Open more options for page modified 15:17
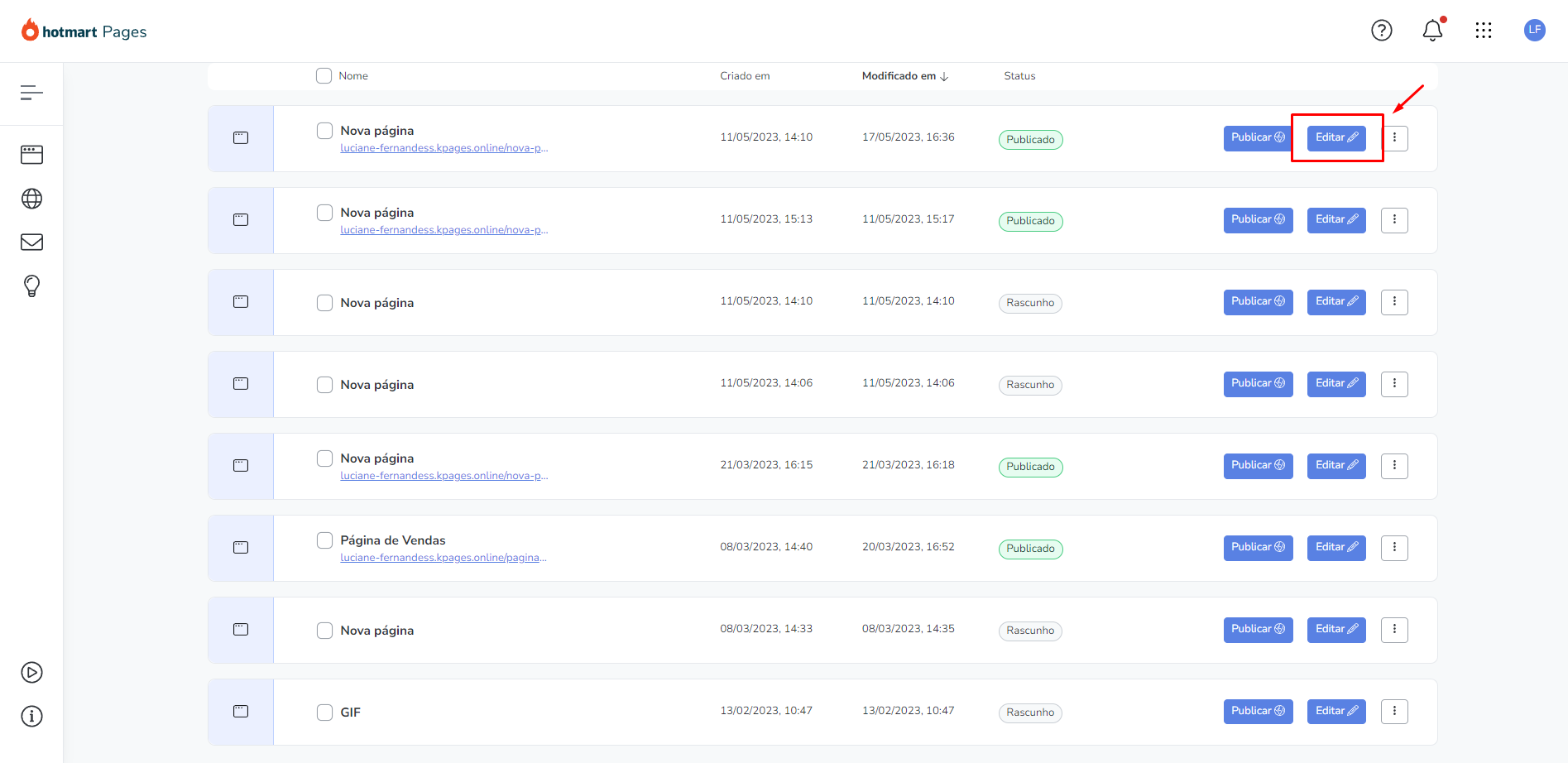This screenshot has height=763, width=1568. [1394, 220]
